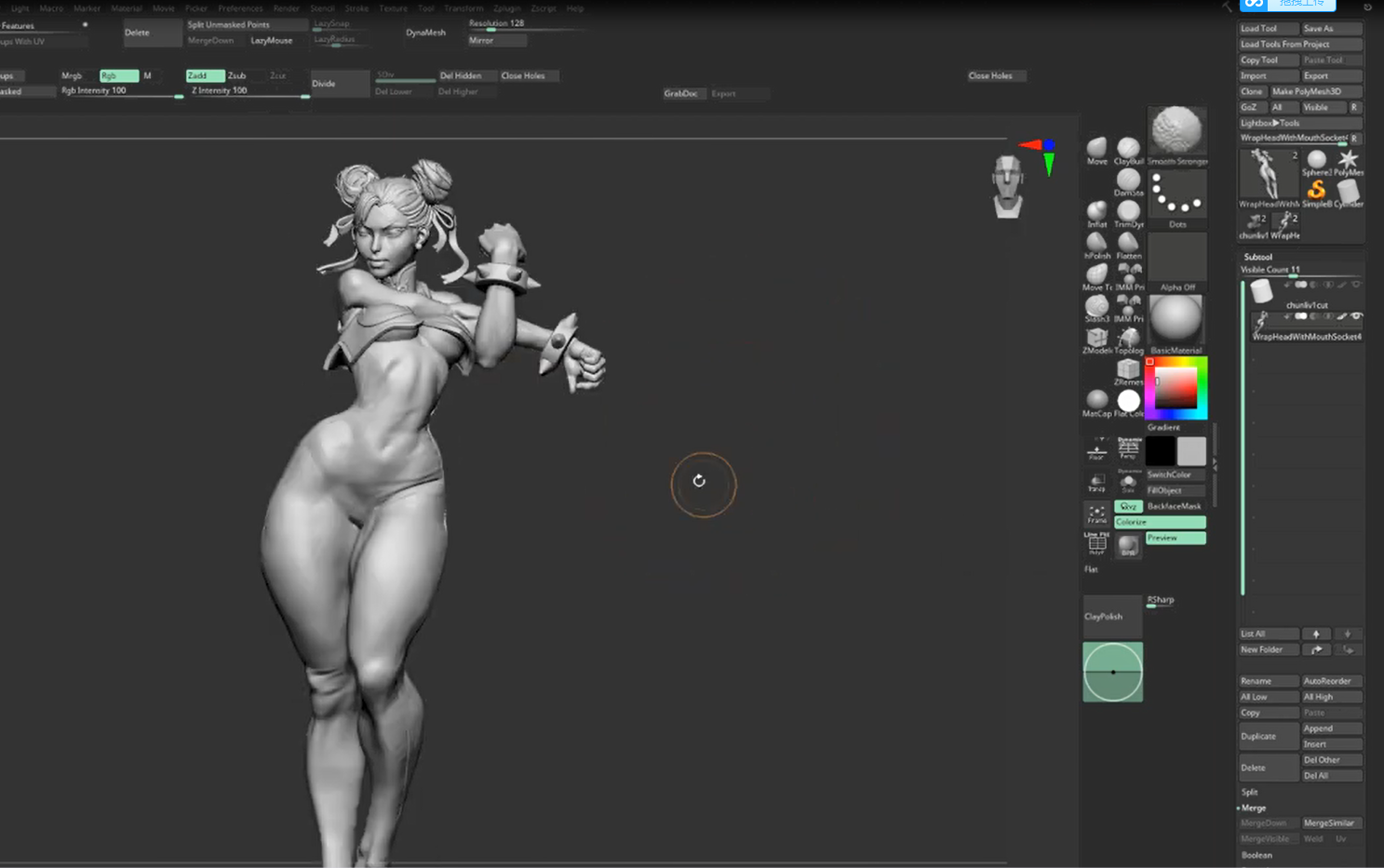
Task: Adjust the Rgb Intensity slider
Action: [122, 91]
